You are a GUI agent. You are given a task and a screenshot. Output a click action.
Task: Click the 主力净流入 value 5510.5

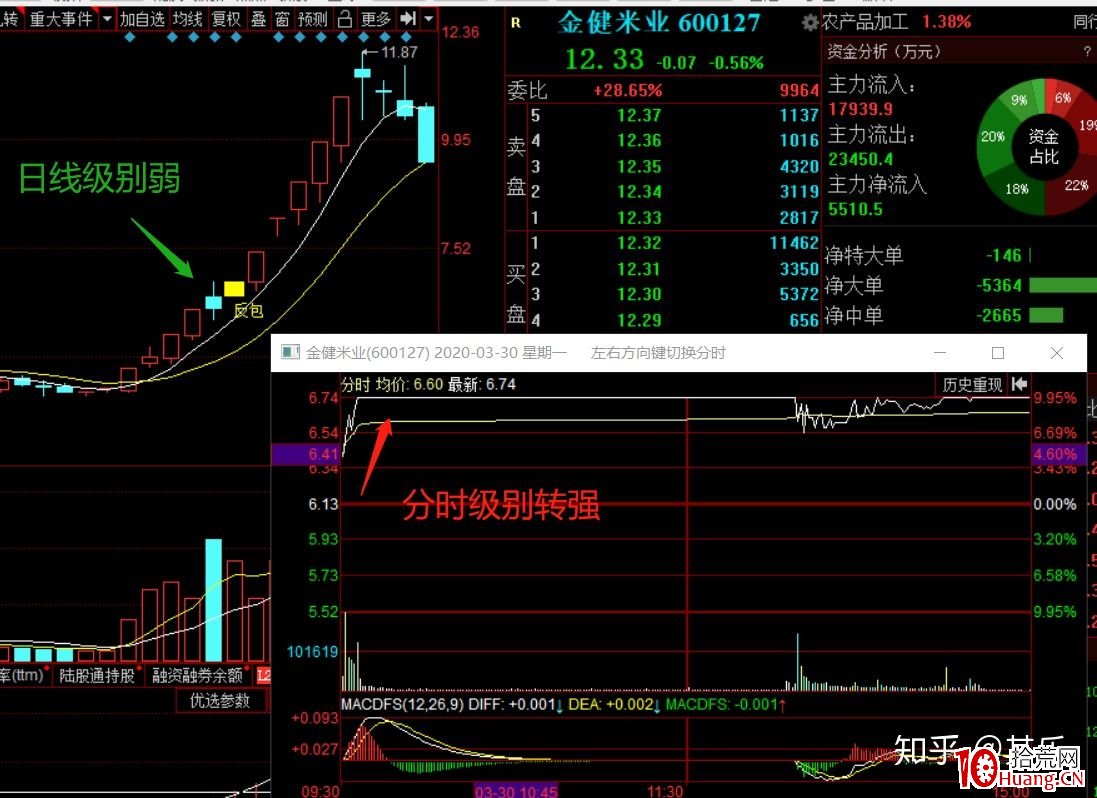[x=856, y=209]
